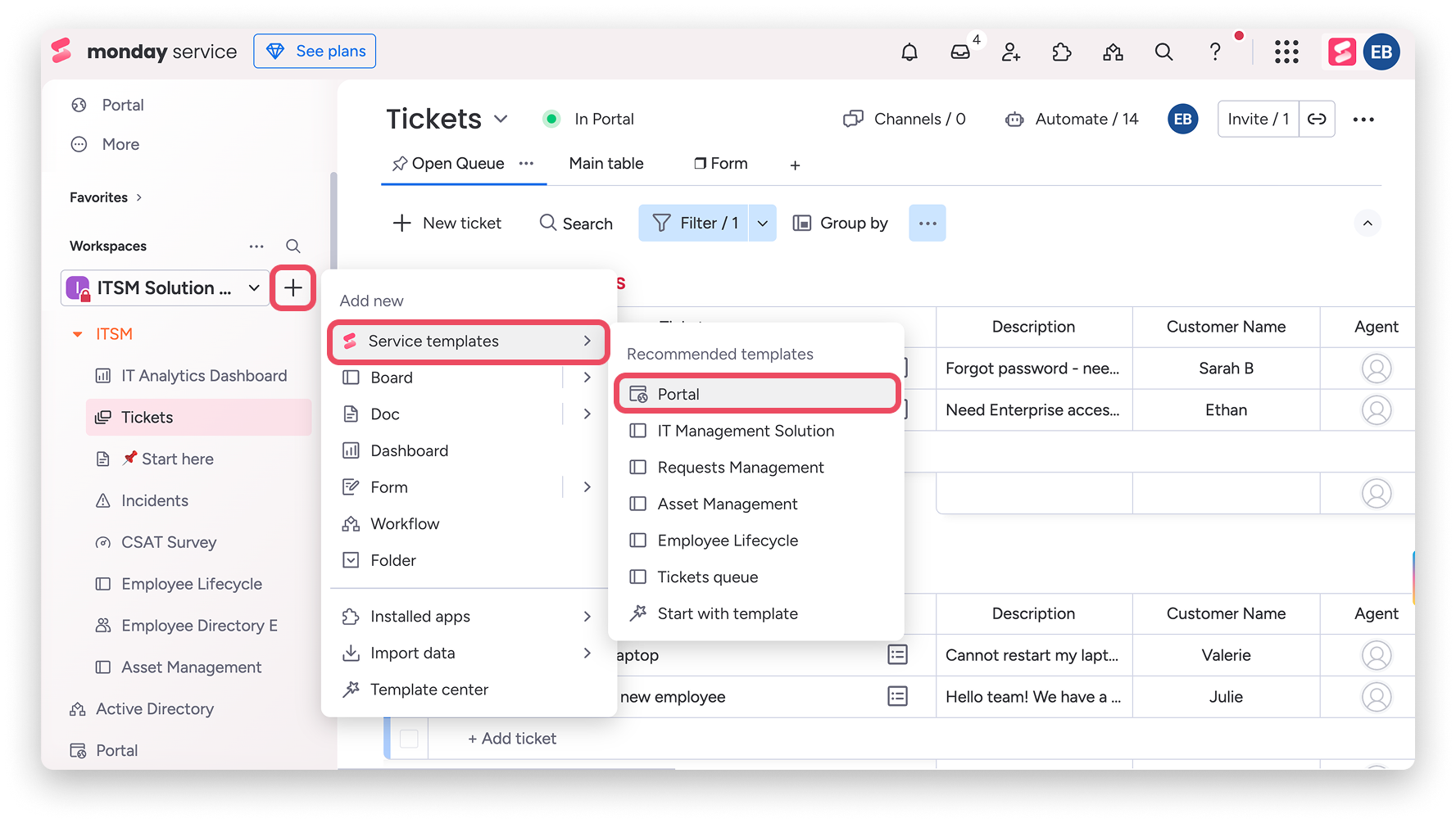
Task: Click the EB profile avatar top right
Action: pos(1381,52)
